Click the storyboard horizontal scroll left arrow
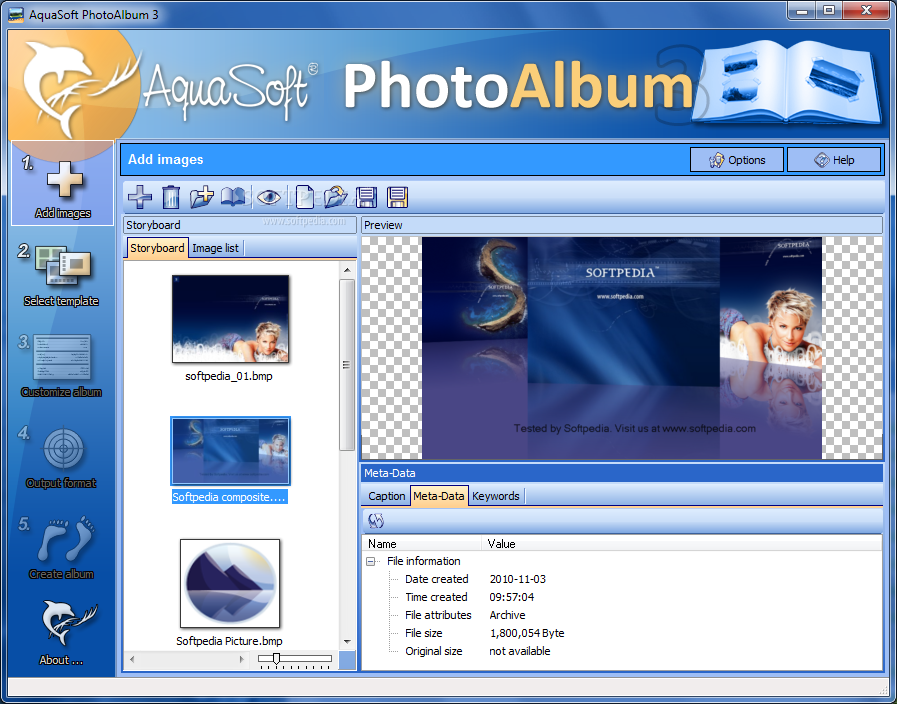 [x=132, y=659]
